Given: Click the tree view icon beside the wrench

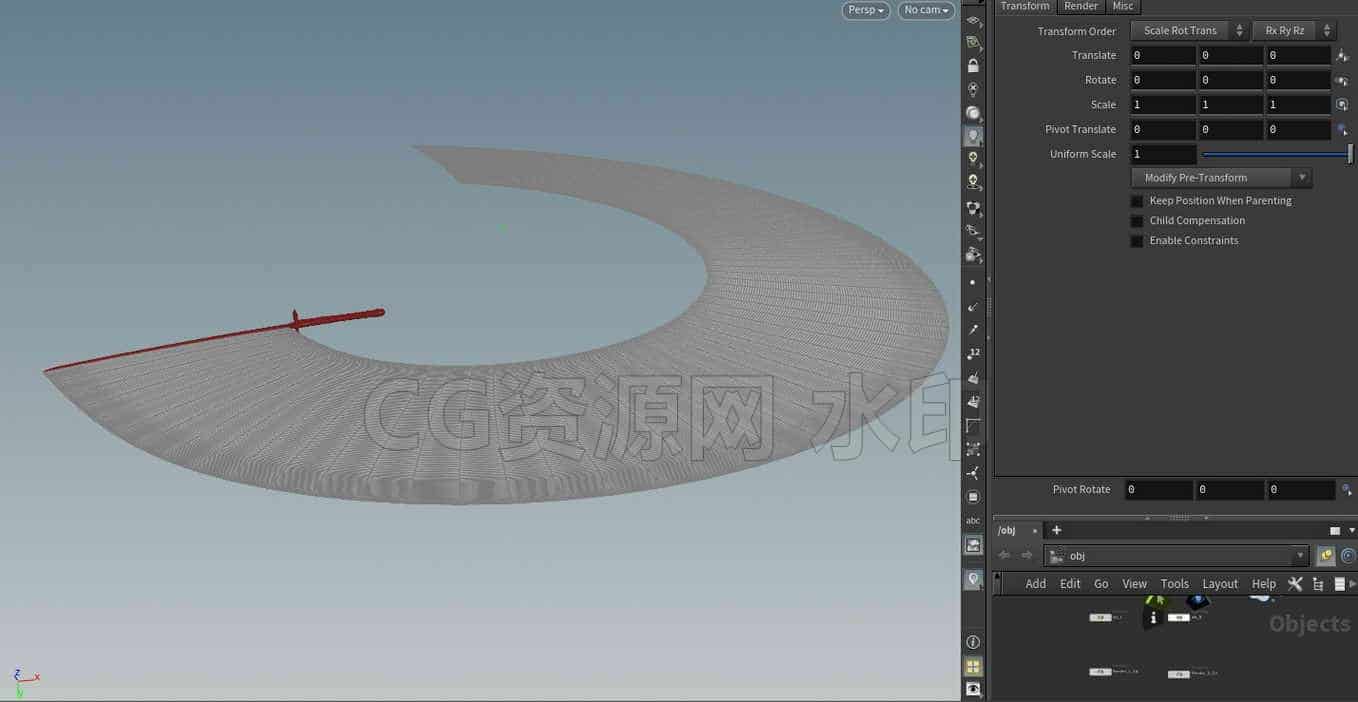Looking at the screenshot, I should [x=1318, y=584].
